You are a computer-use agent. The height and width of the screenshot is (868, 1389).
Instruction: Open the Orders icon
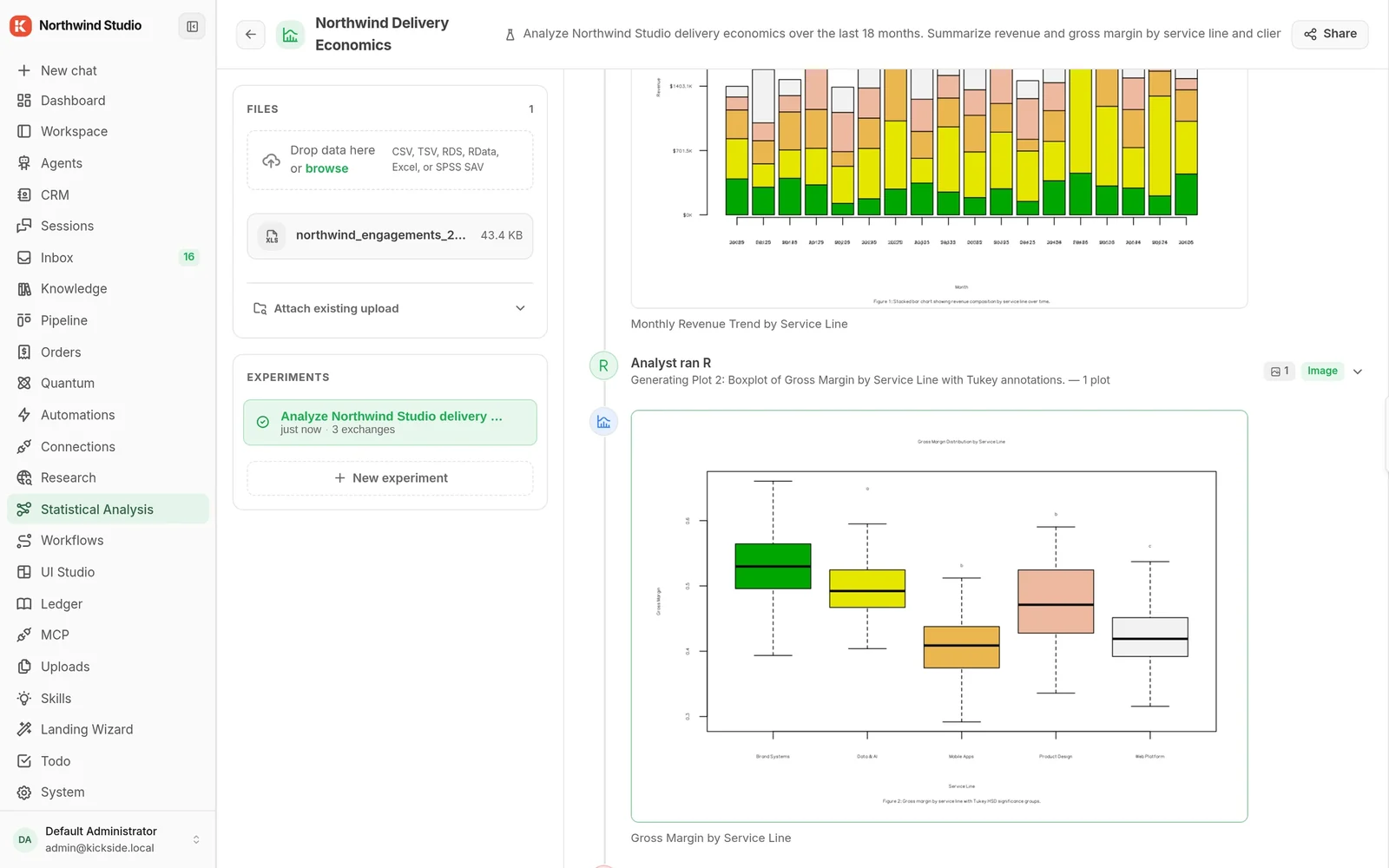pos(24,352)
